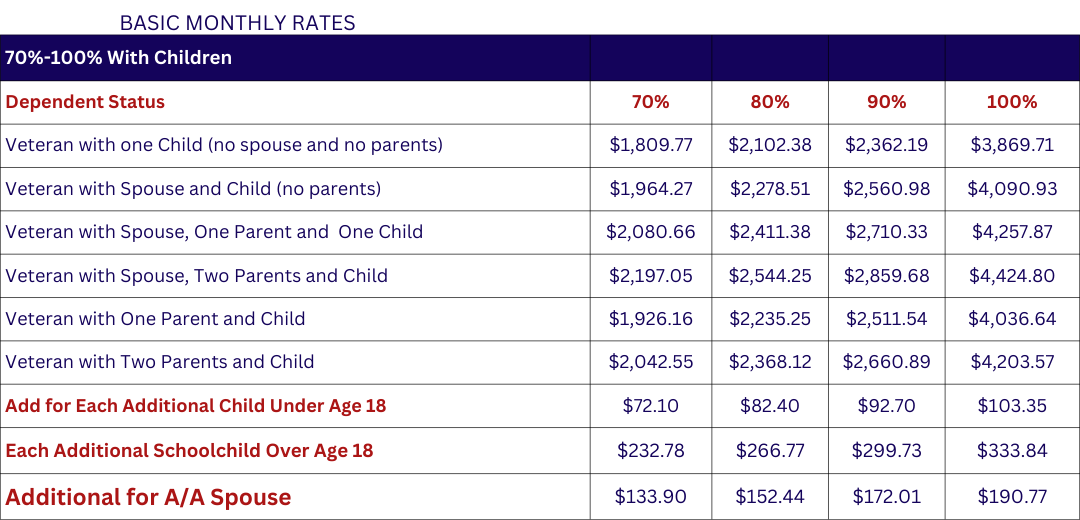1080x520 pixels.
Task: Select the 70%-100% With Children header row
Action: [x=540, y=58]
